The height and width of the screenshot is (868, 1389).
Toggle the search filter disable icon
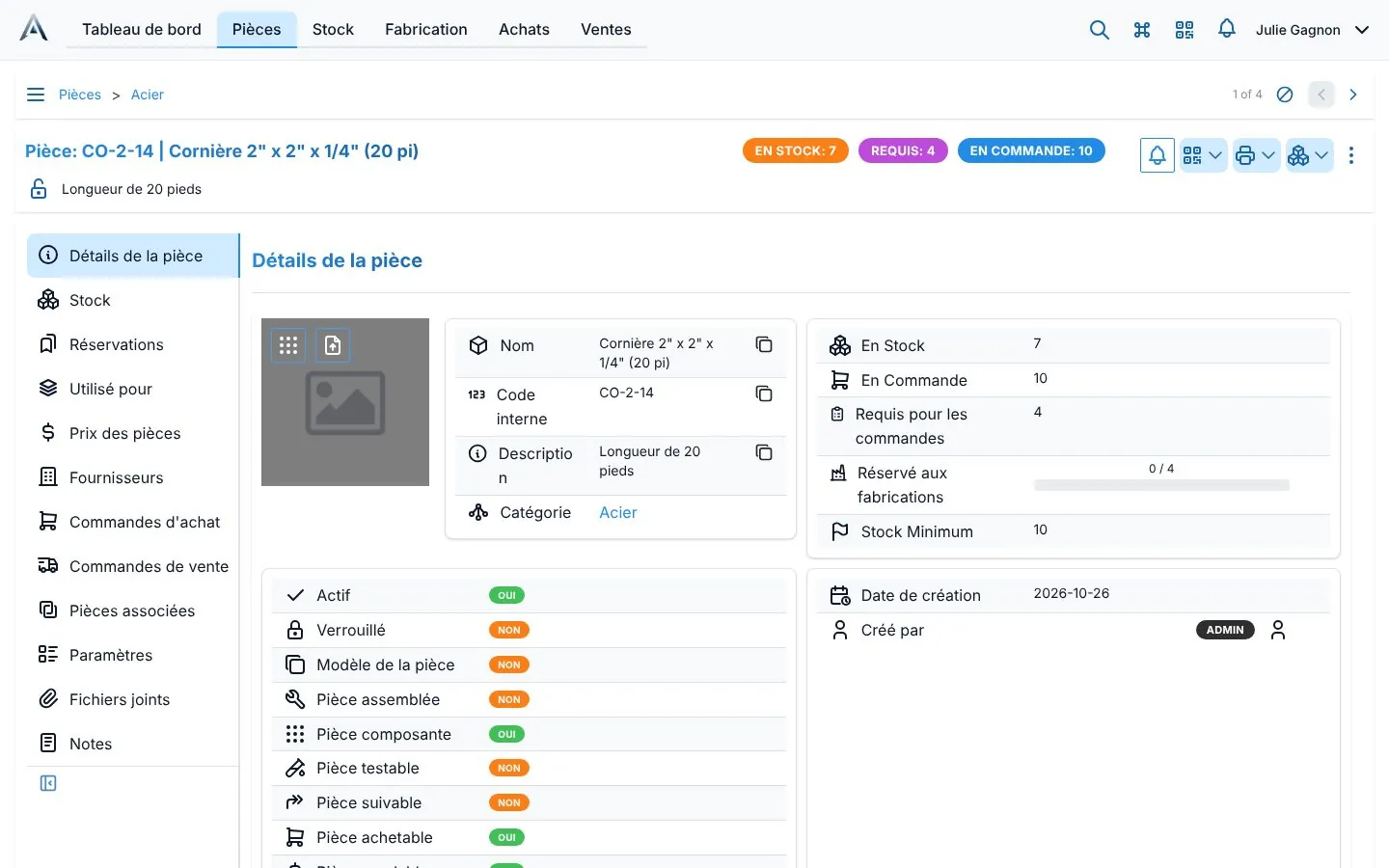1285,95
